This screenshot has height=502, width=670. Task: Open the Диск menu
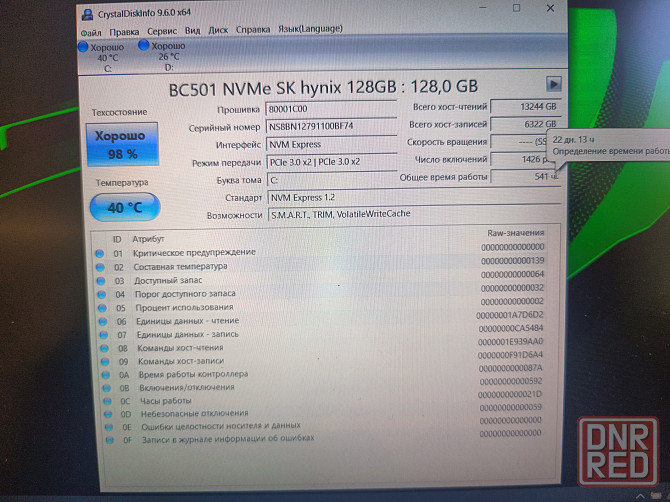[218, 30]
